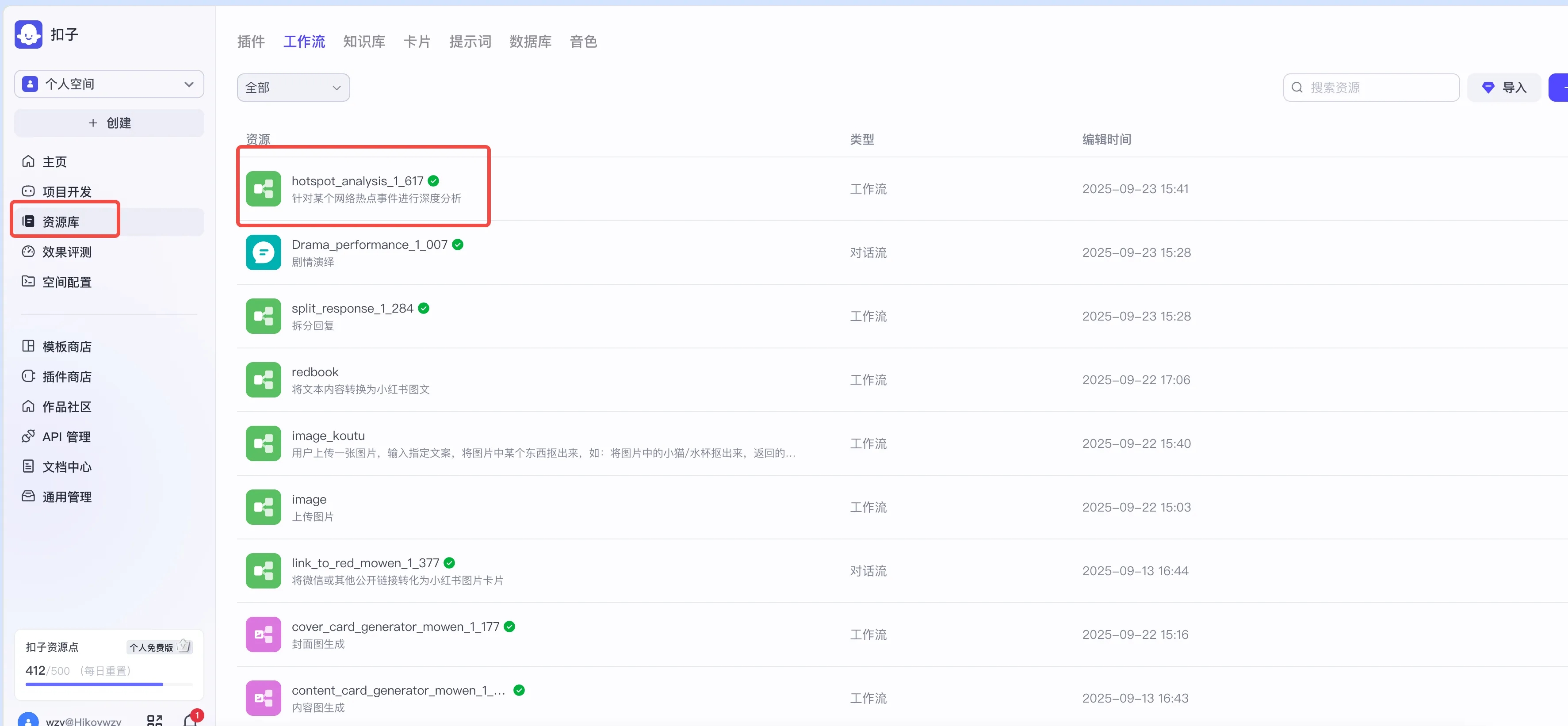Switch to the 数据库 tab
Screen dimensions: 1568x726
click(530, 42)
